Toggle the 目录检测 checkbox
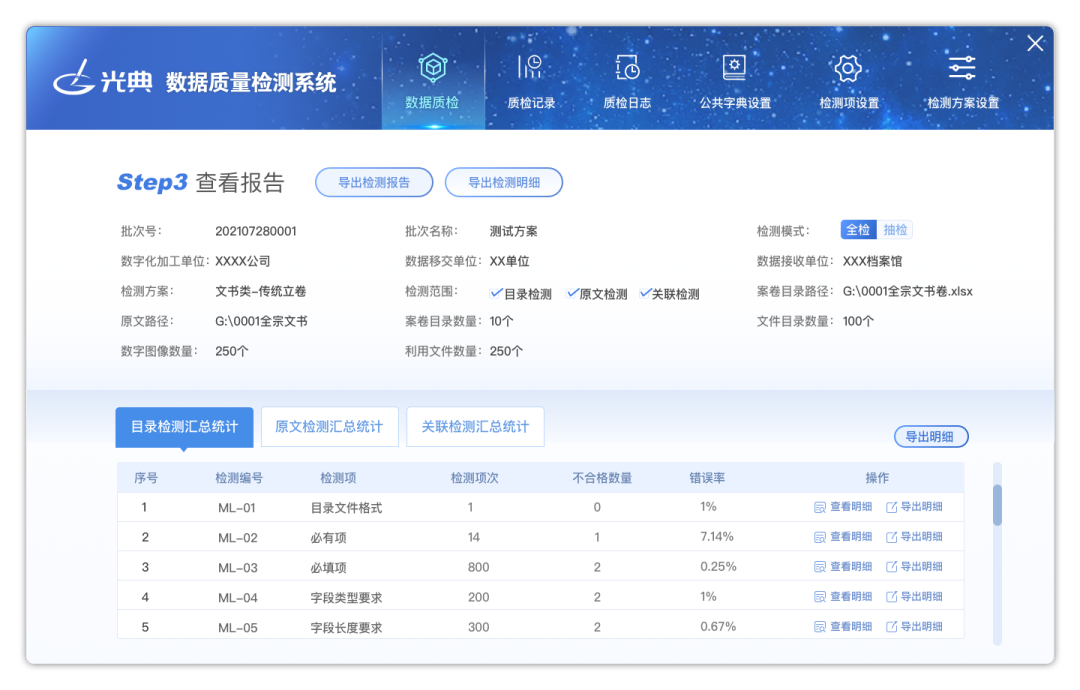The width and height of the screenshot is (1080, 690). click(x=496, y=293)
